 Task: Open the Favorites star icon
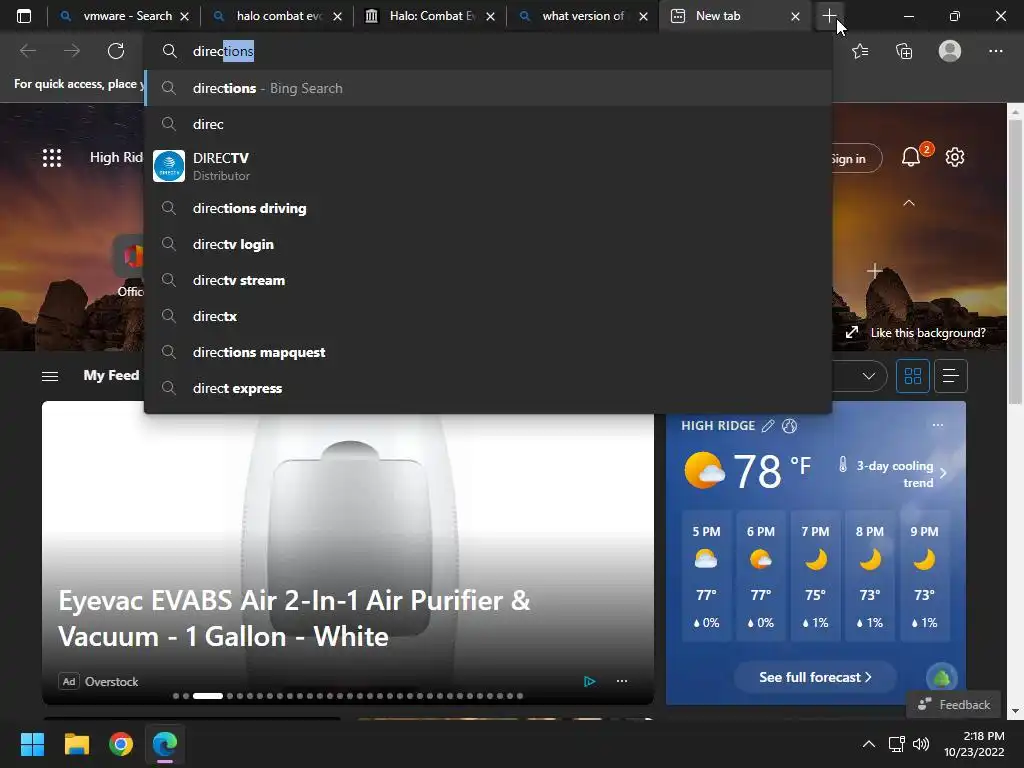[860, 51]
